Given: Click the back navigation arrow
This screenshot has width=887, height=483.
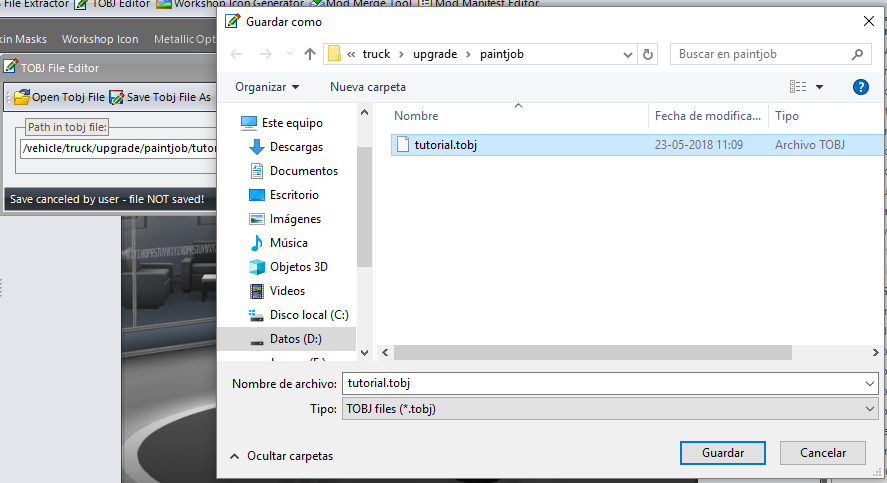Looking at the screenshot, I should click(x=236, y=54).
